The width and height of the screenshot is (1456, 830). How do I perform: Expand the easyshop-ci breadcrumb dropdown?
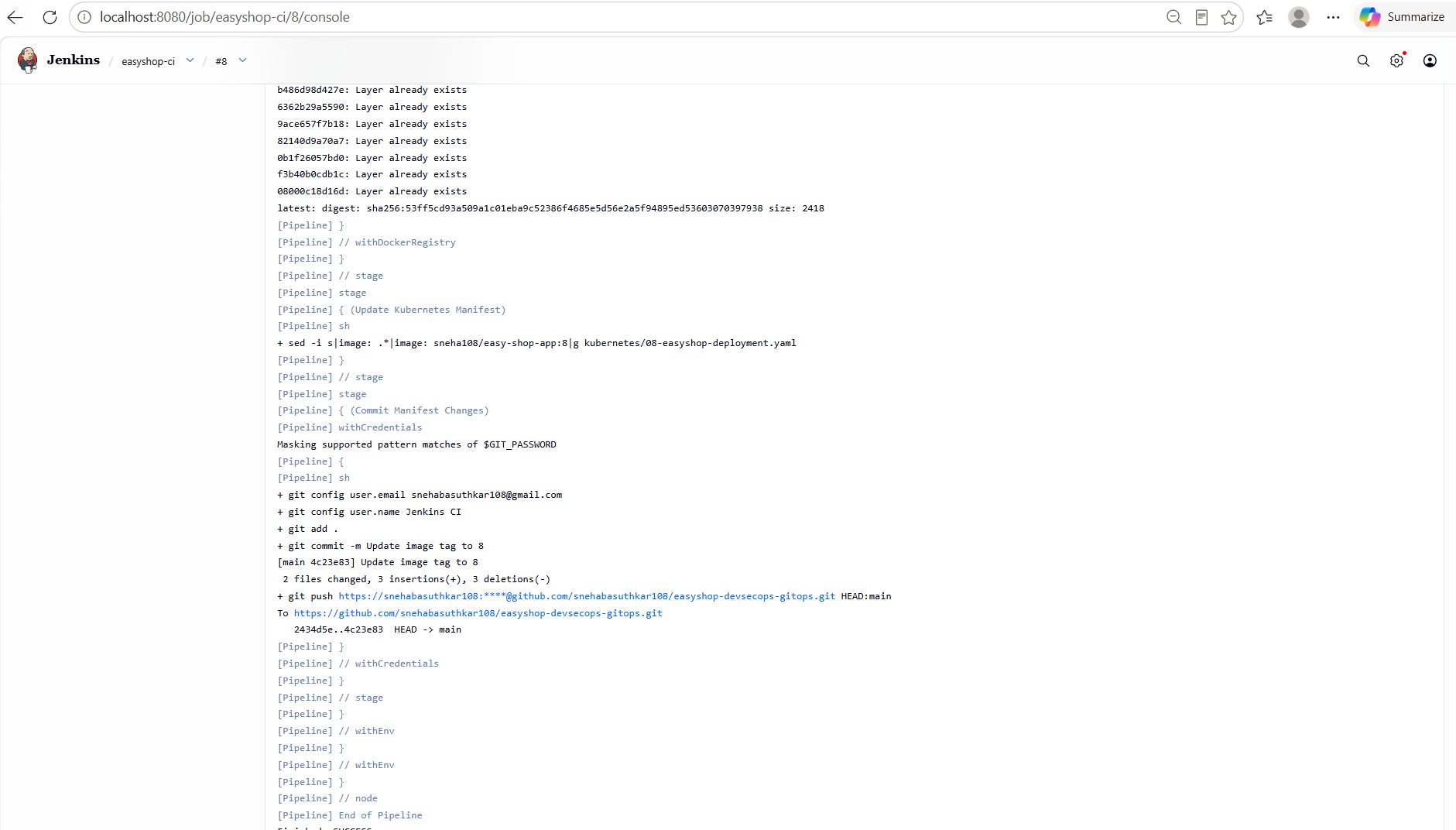tap(190, 60)
